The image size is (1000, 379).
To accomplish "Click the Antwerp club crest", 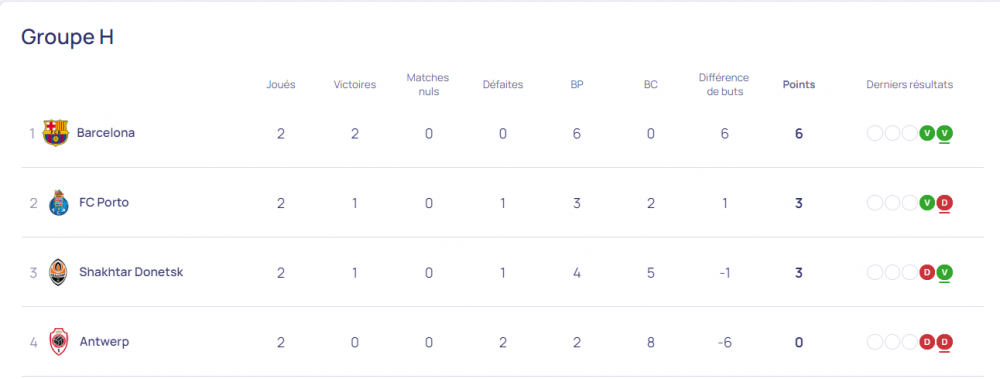I will (x=58, y=342).
